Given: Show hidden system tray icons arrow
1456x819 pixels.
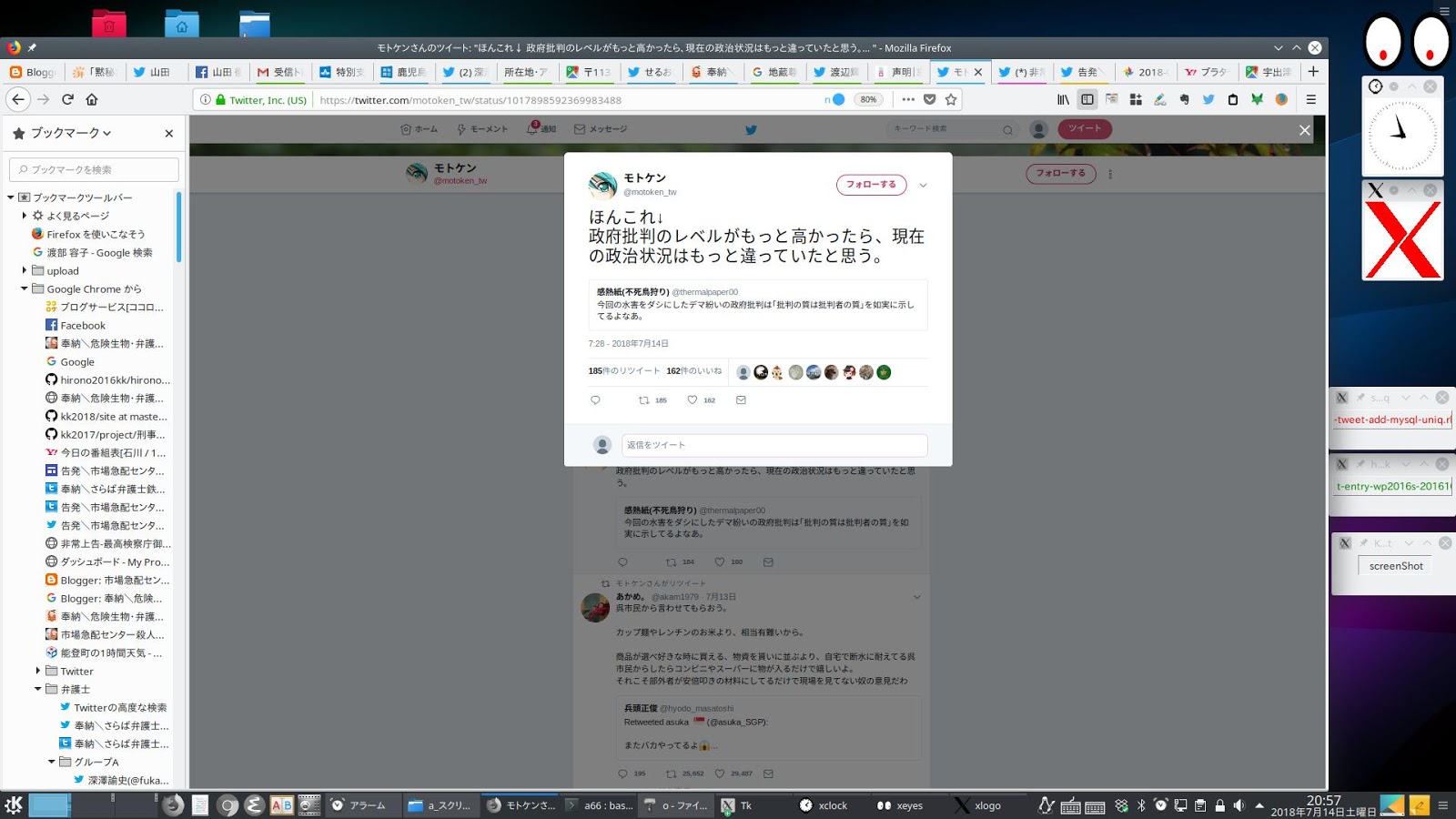Looking at the screenshot, I should click(x=1259, y=805).
